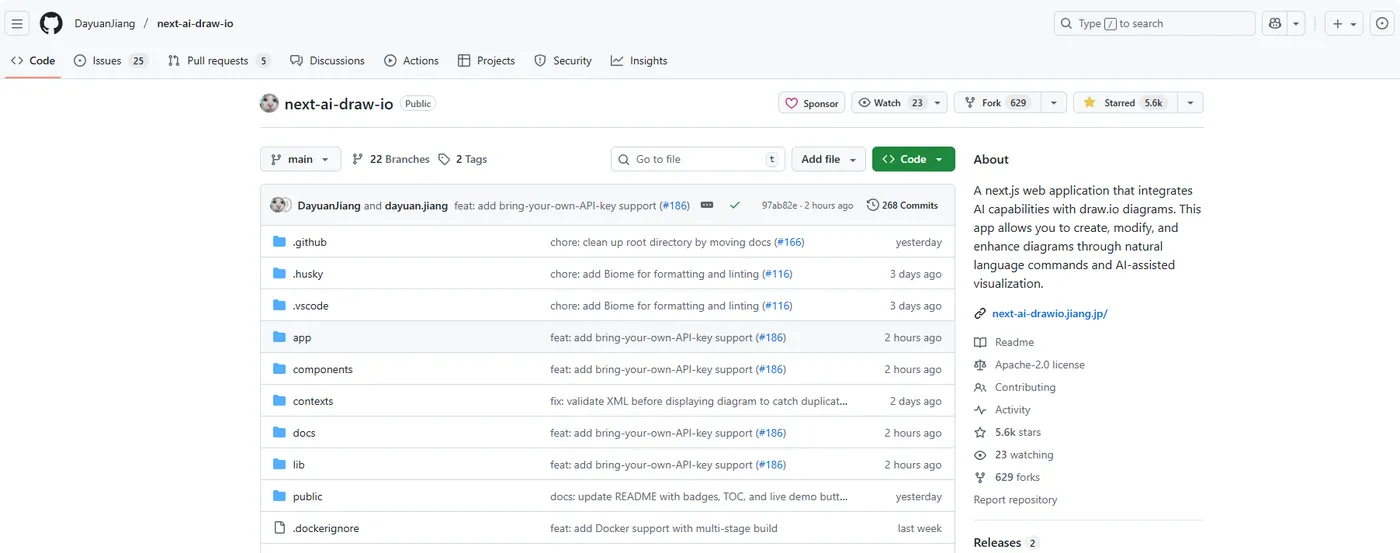Open the app folder

coord(301,338)
